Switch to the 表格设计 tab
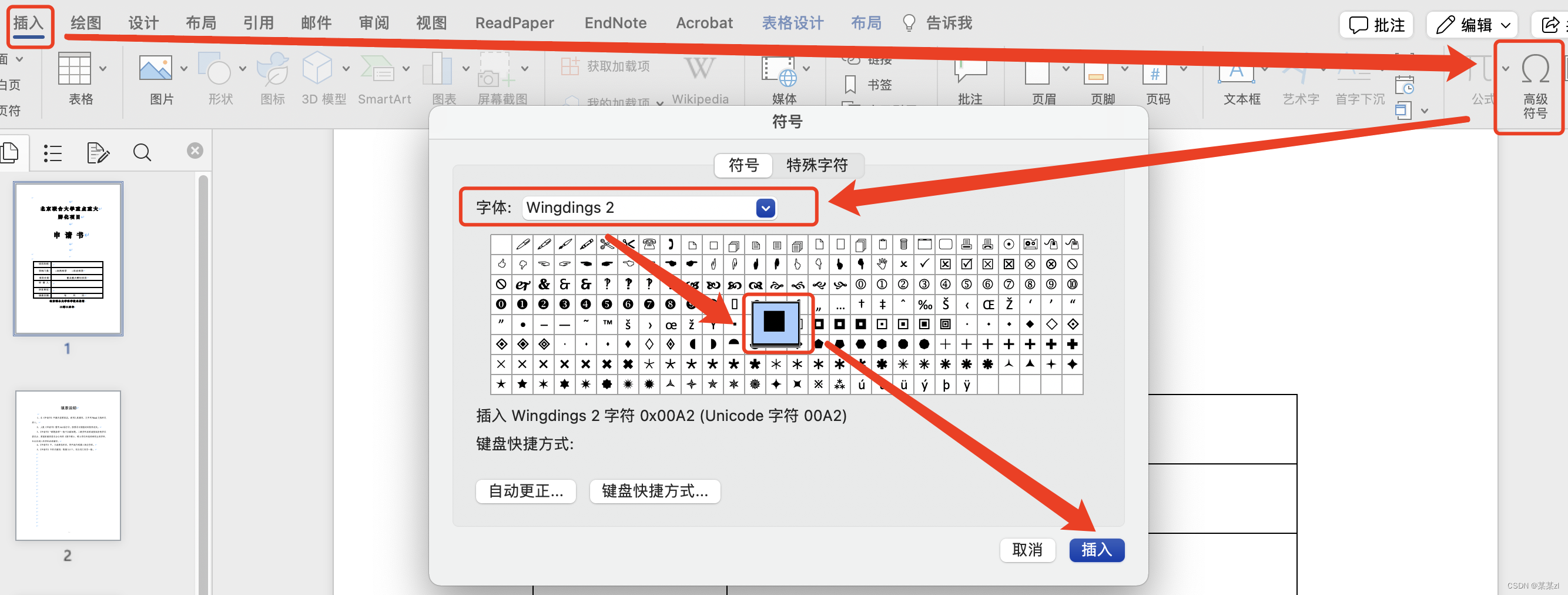The width and height of the screenshot is (1568, 595). [792, 23]
